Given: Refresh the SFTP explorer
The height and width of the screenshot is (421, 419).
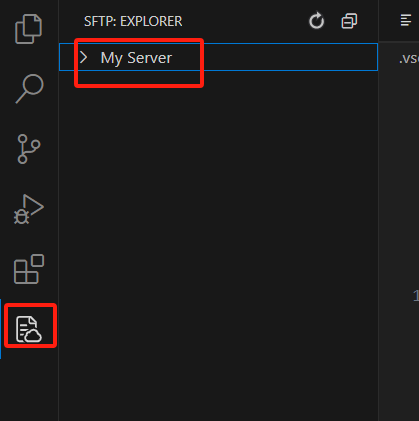Looking at the screenshot, I should 316,21.
